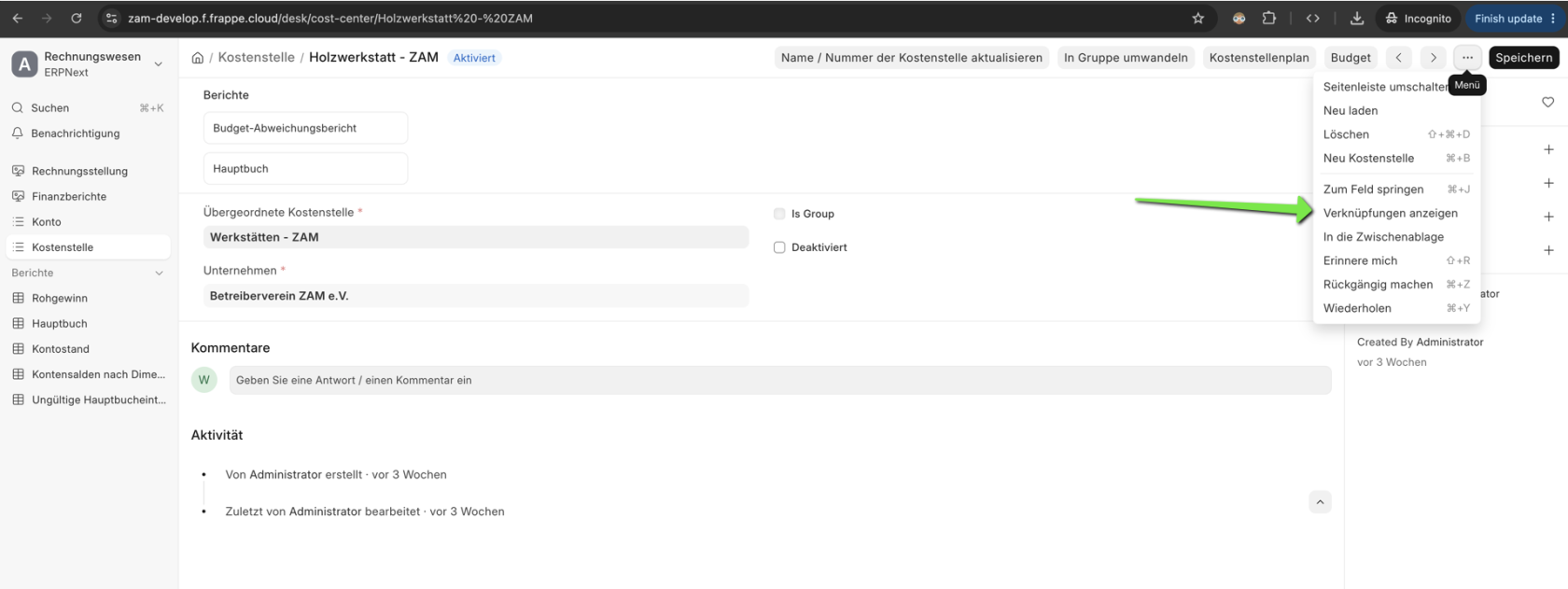
Task: Click the second plus icon in the right sidebar
Action: point(1548,183)
